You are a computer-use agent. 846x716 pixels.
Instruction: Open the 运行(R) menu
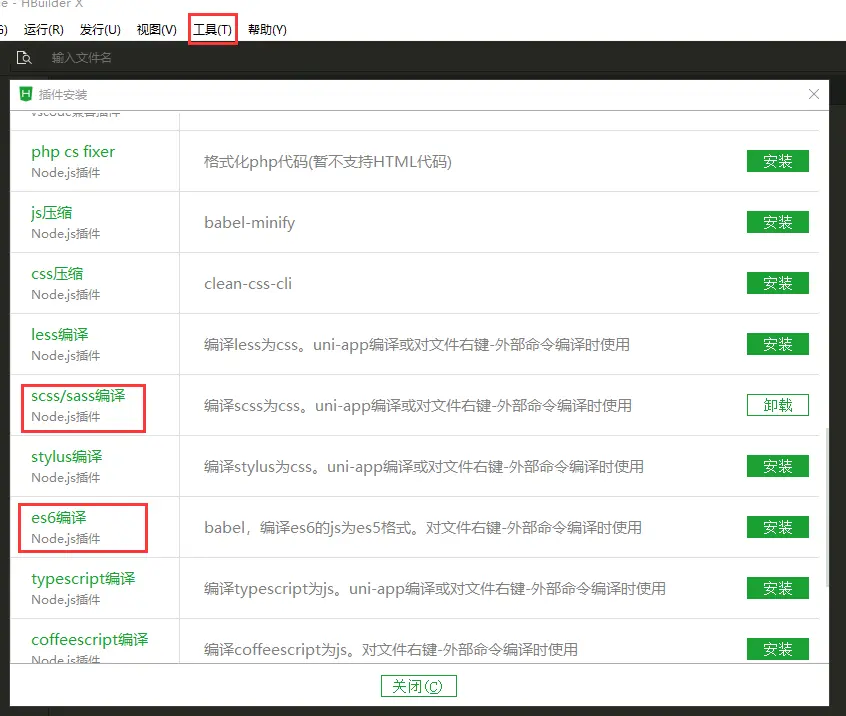pos(44,30)
